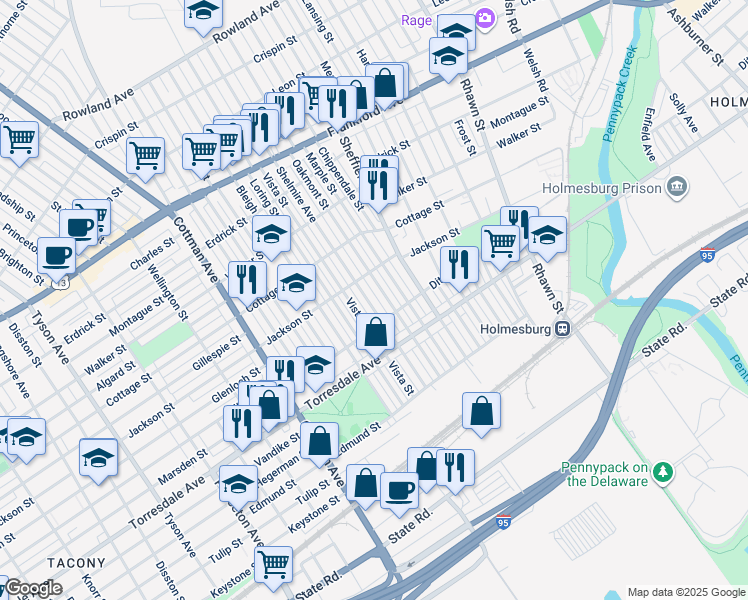Viewport: 748px width, 600px height.
Task: Click the Shelmire Ave label
Action: 296,195
